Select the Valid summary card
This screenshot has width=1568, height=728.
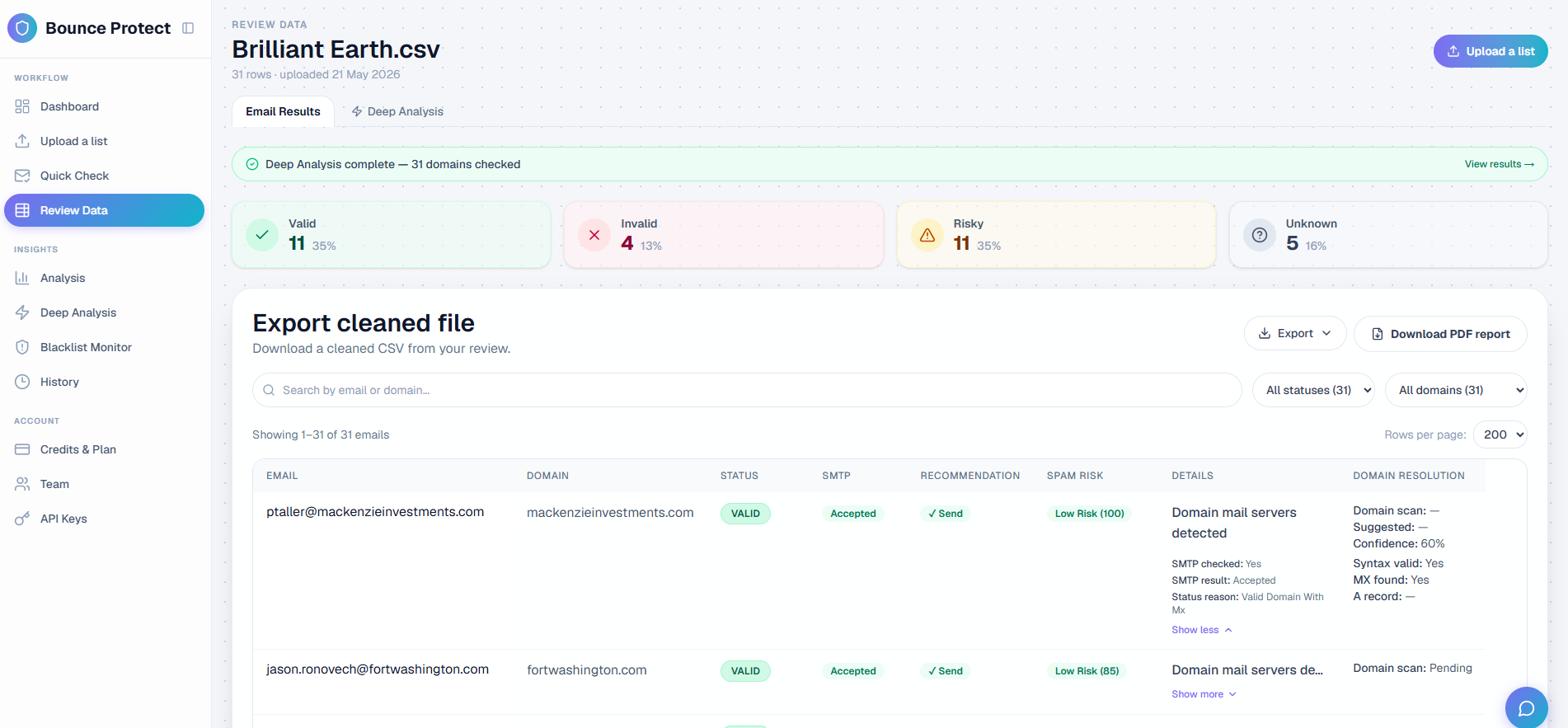[392, 235]
